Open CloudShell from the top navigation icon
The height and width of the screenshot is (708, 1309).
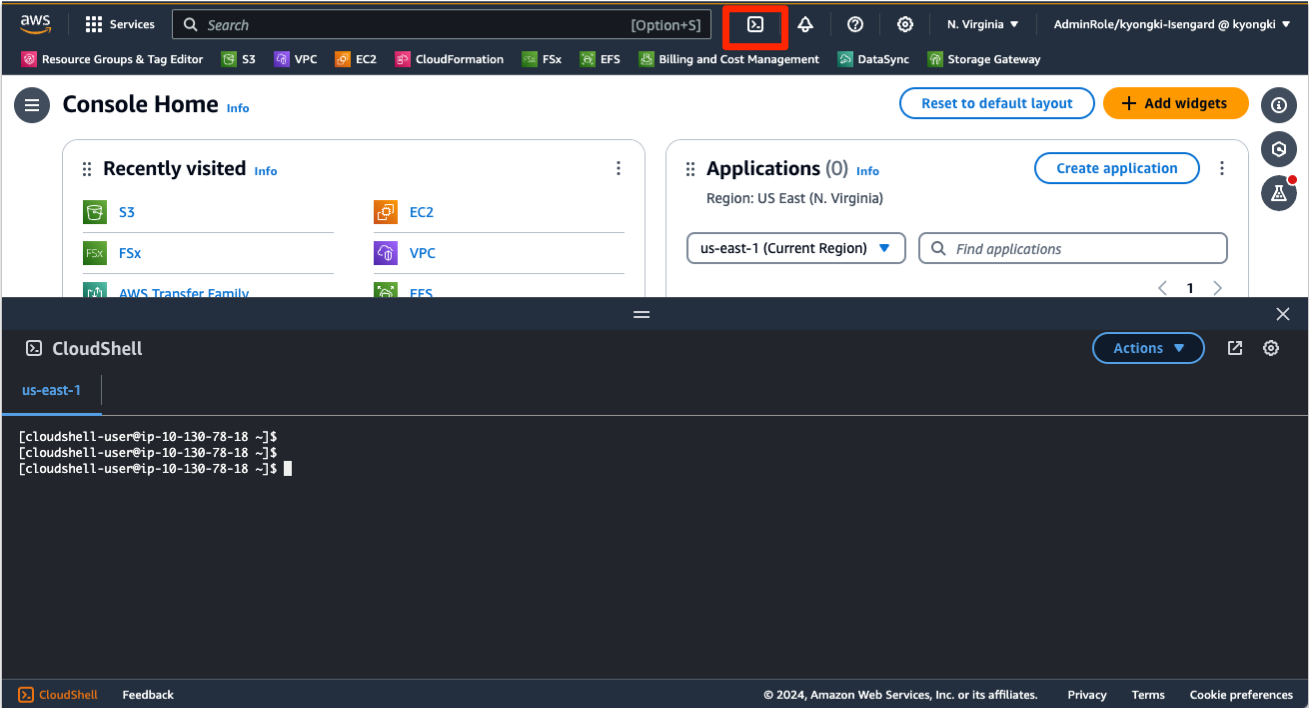pos(754,24)
